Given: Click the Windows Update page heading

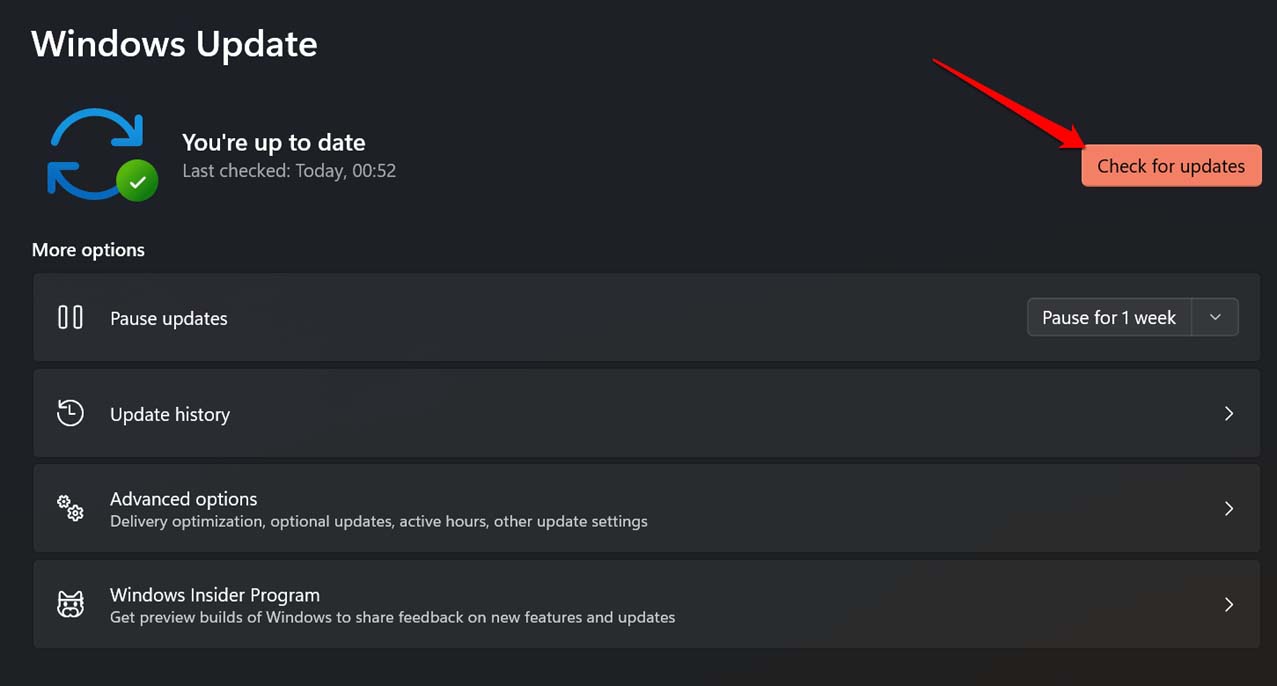Looking at the screenshot, I should tap(173, 44).
